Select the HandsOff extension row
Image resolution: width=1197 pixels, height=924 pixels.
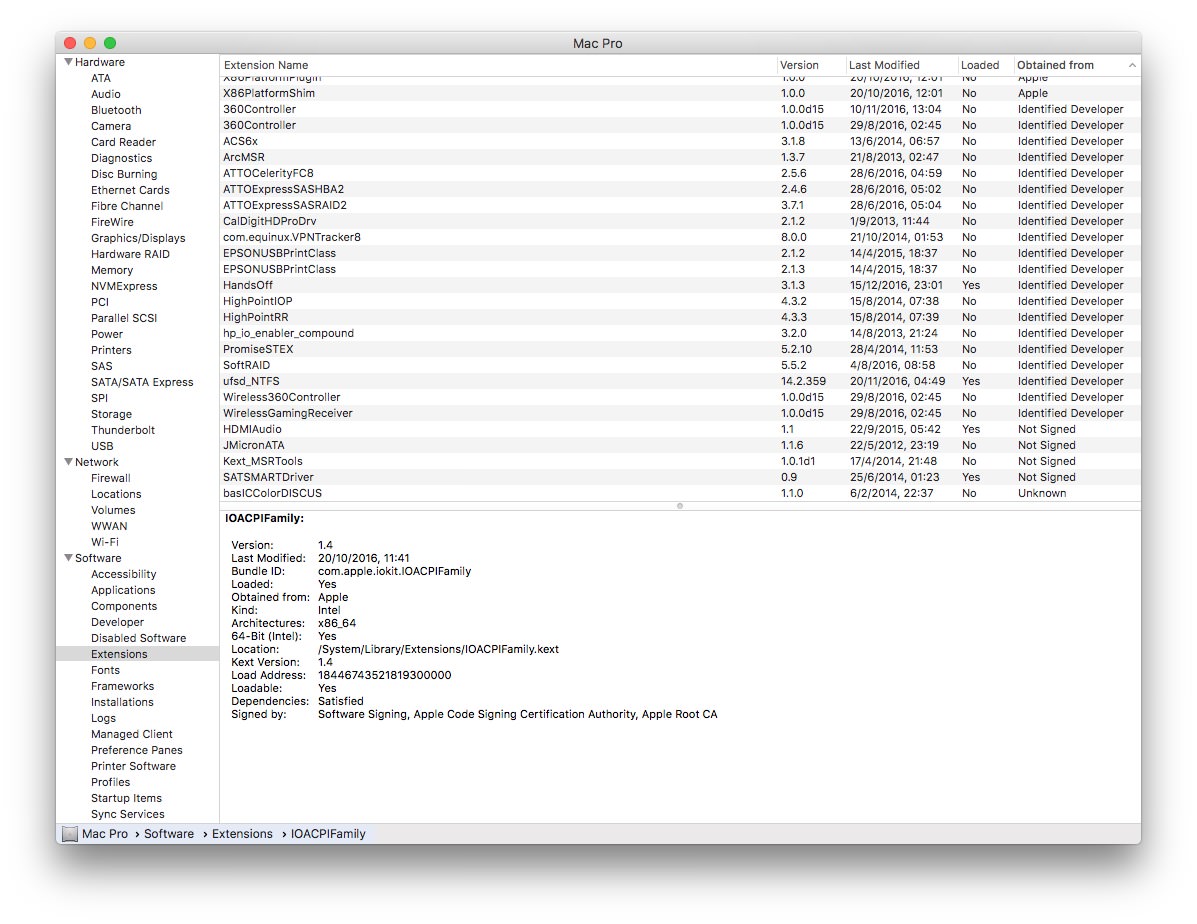680,286
